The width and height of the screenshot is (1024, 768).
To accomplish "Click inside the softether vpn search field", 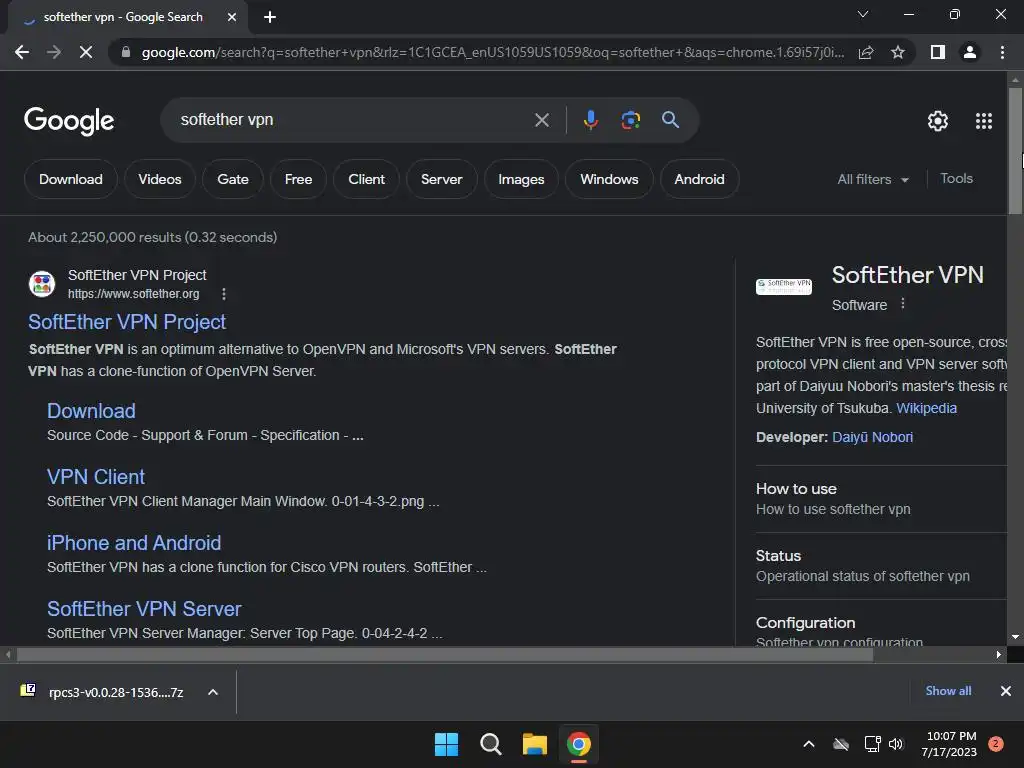I will (353, 120).
